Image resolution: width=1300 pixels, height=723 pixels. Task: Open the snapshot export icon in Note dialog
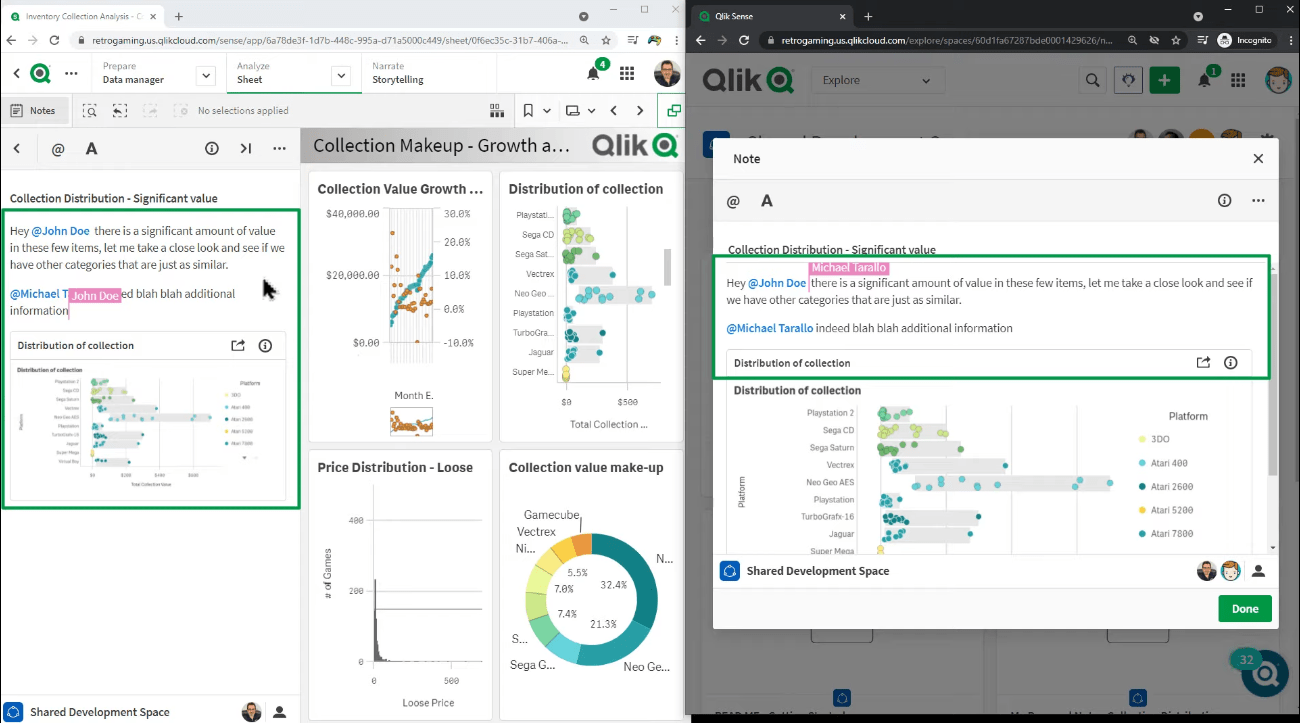tap(1203, 363)
